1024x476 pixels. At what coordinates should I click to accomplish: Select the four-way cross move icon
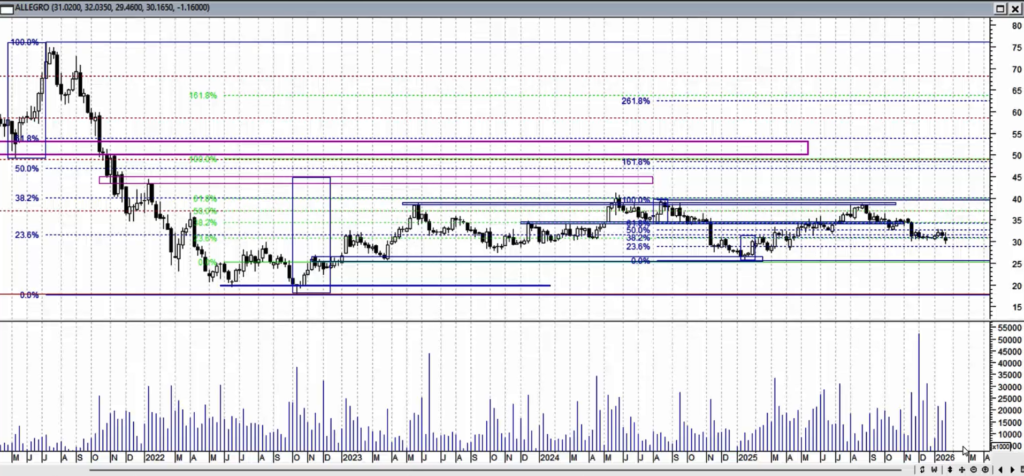(962, 469)
